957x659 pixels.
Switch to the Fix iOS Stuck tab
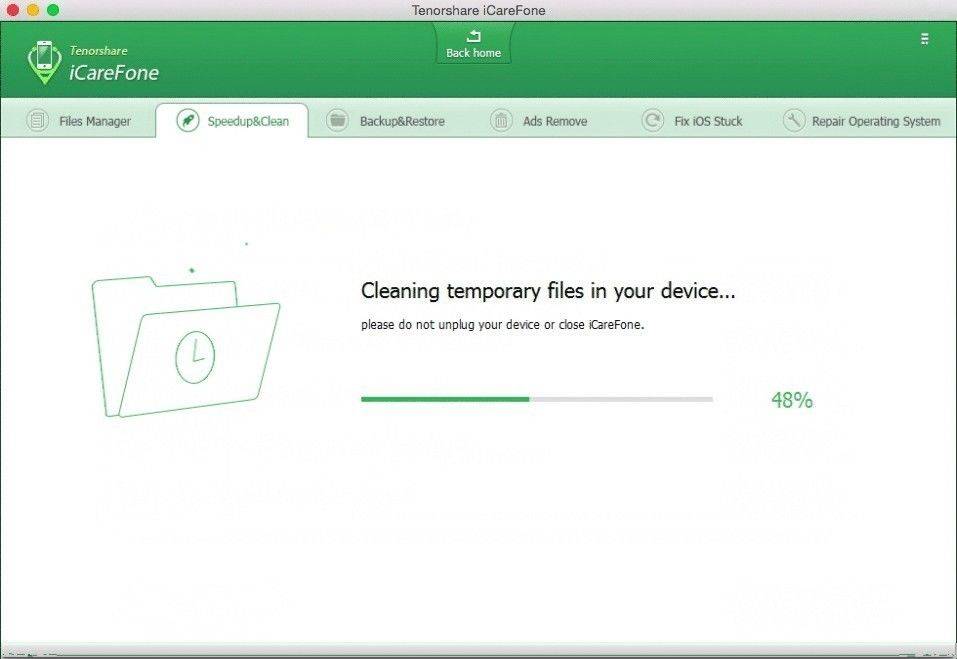pyautogui.click(x=692, y=121)
